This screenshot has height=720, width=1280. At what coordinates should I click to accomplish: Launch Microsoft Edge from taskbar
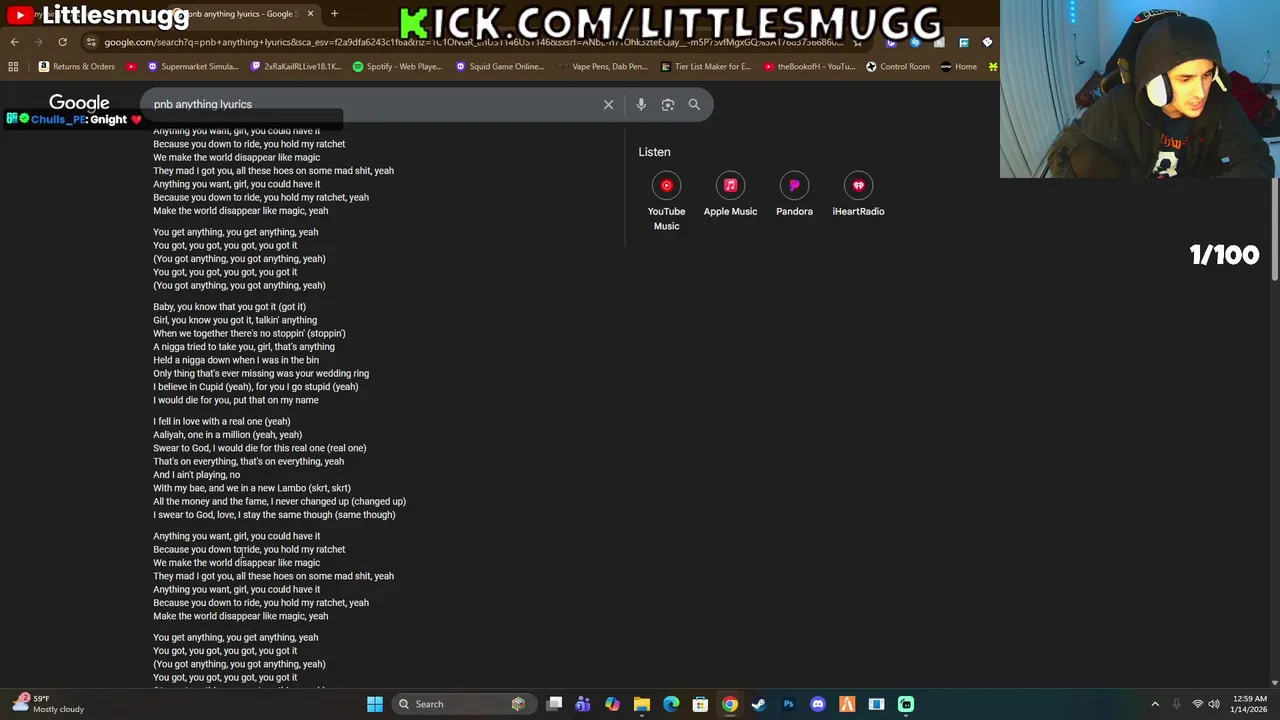(x=671, y=704)
